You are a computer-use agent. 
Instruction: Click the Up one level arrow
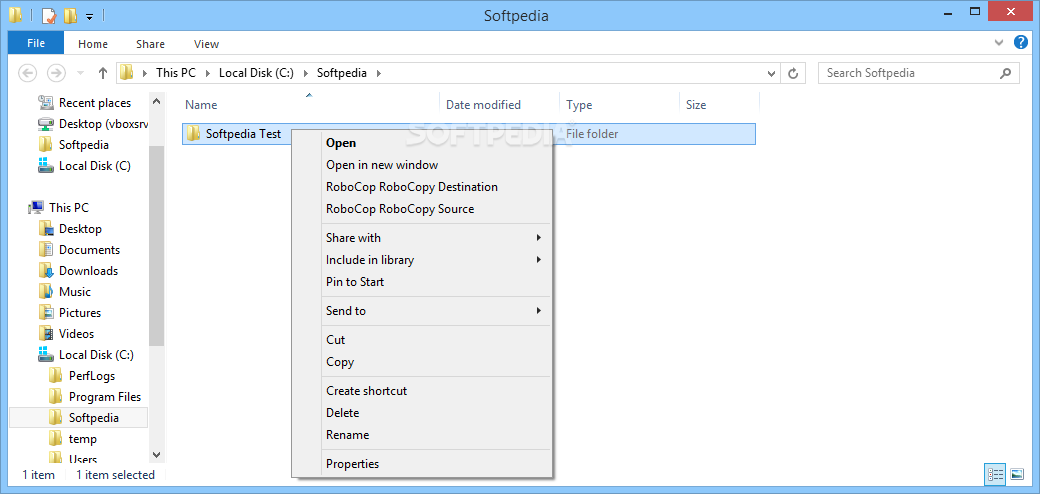click(102, 73)
